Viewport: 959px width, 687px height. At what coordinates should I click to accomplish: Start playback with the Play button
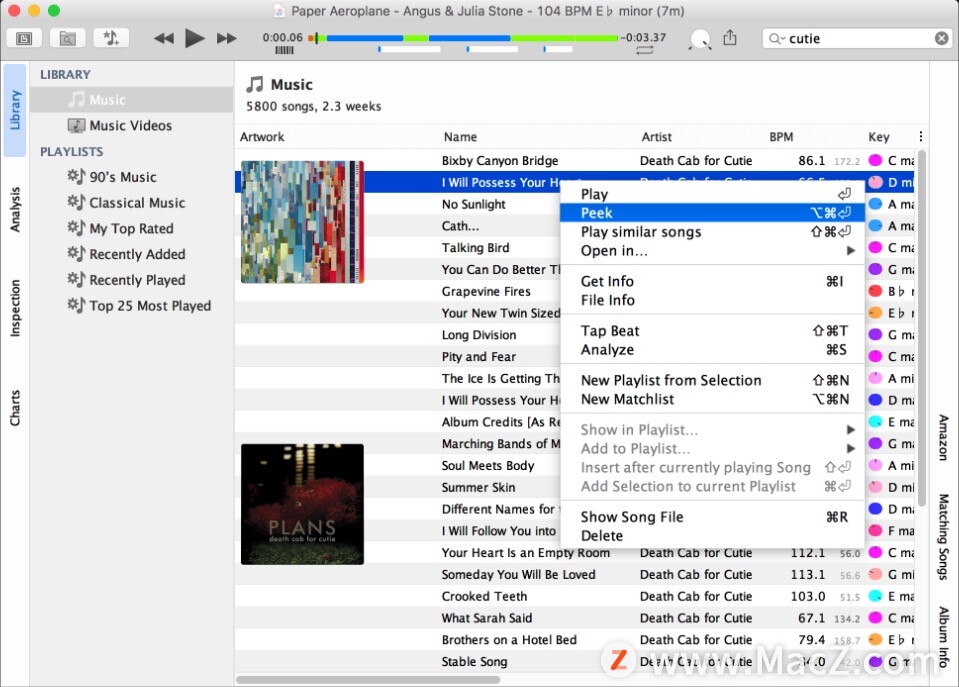coord(194,38)
